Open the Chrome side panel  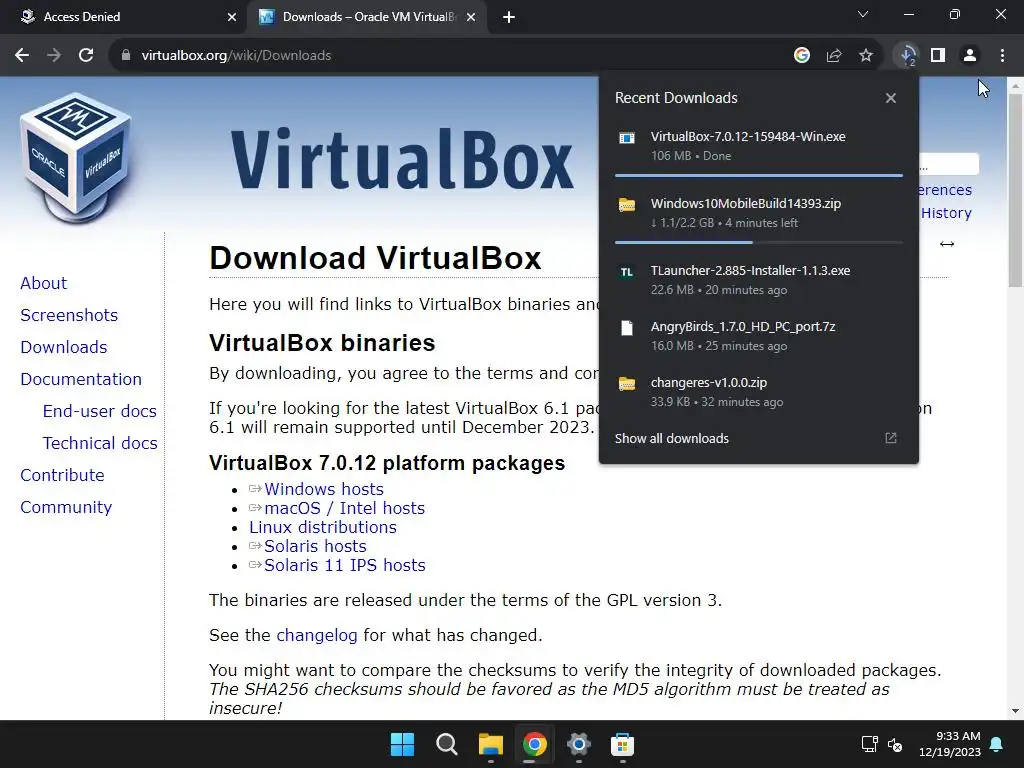coord(938,56)
